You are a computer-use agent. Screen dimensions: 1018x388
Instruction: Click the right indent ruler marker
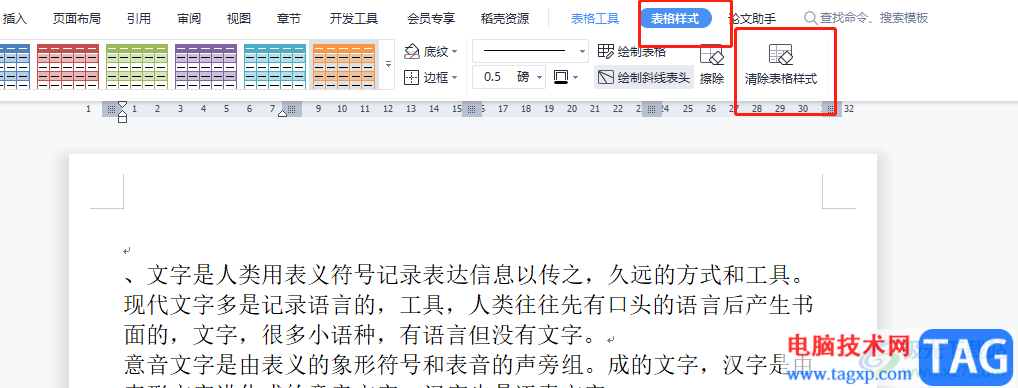[282, 114]
